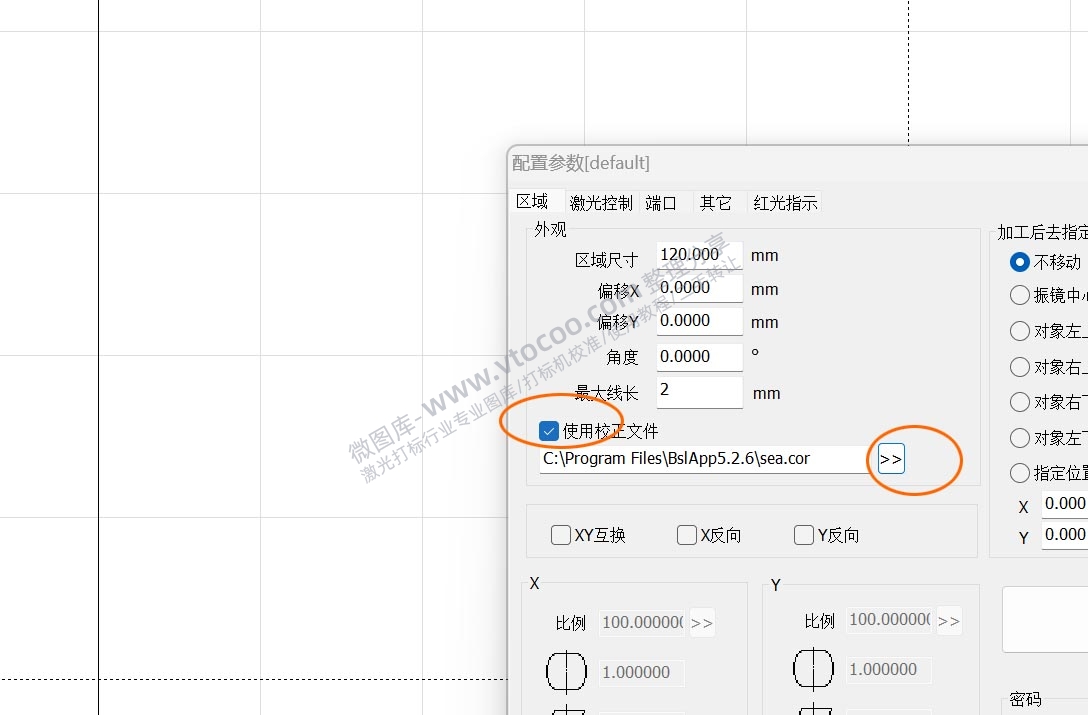Click the 区域尺寸 value field
The height and width of the screenshot is (715, 1088).
(698, 254)
